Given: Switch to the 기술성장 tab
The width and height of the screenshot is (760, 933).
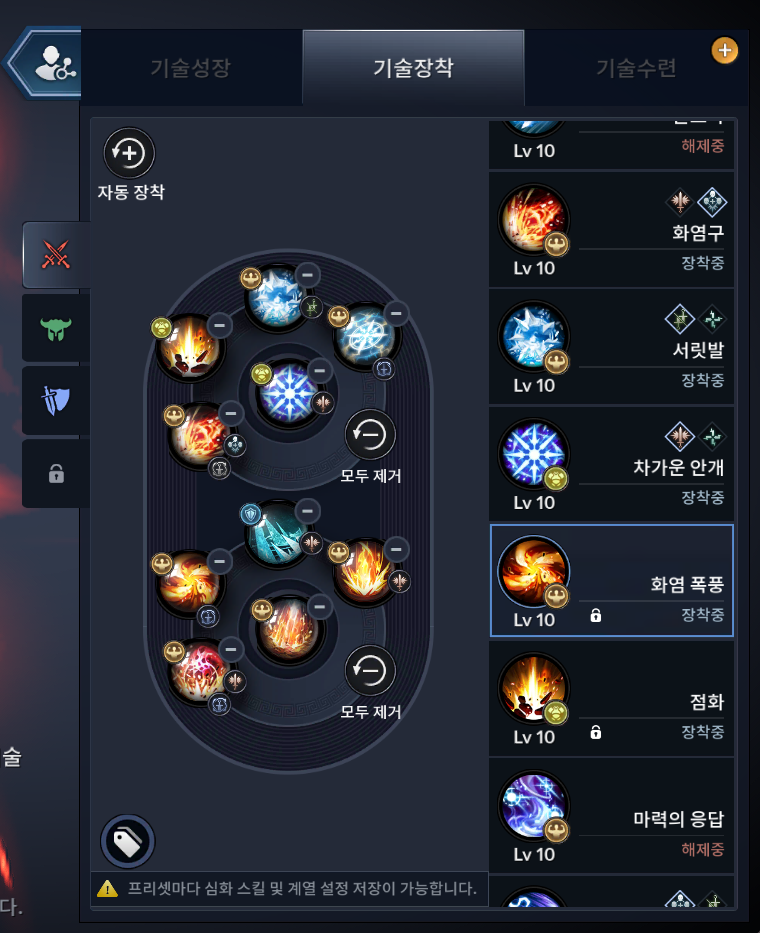Looking at the screenshot, I should click(x=190, y=68).
